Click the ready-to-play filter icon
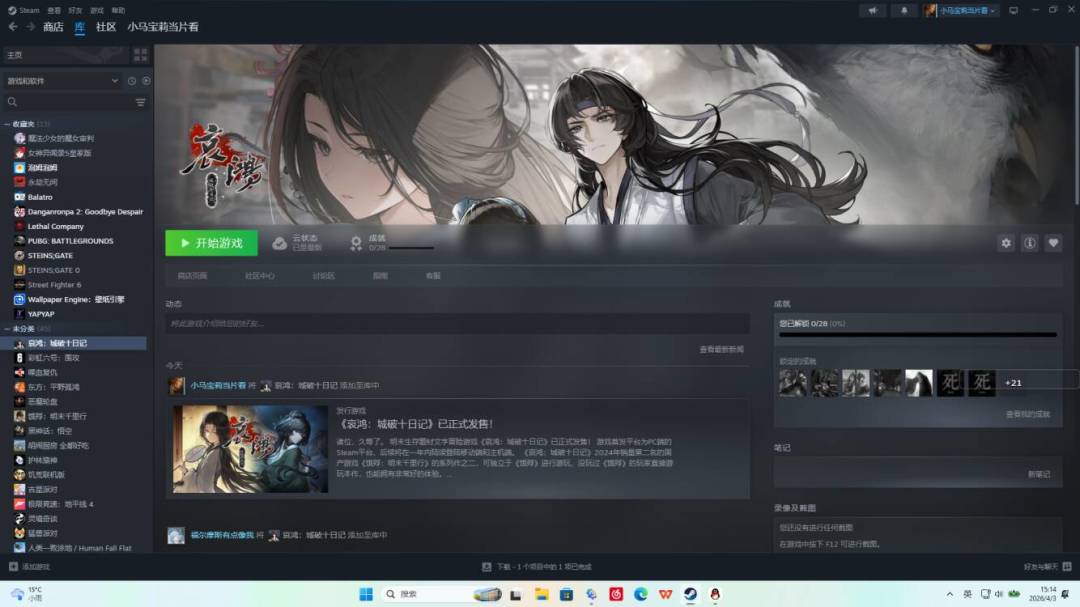Screen dimensions: 1080x607 tap(146, 81)
